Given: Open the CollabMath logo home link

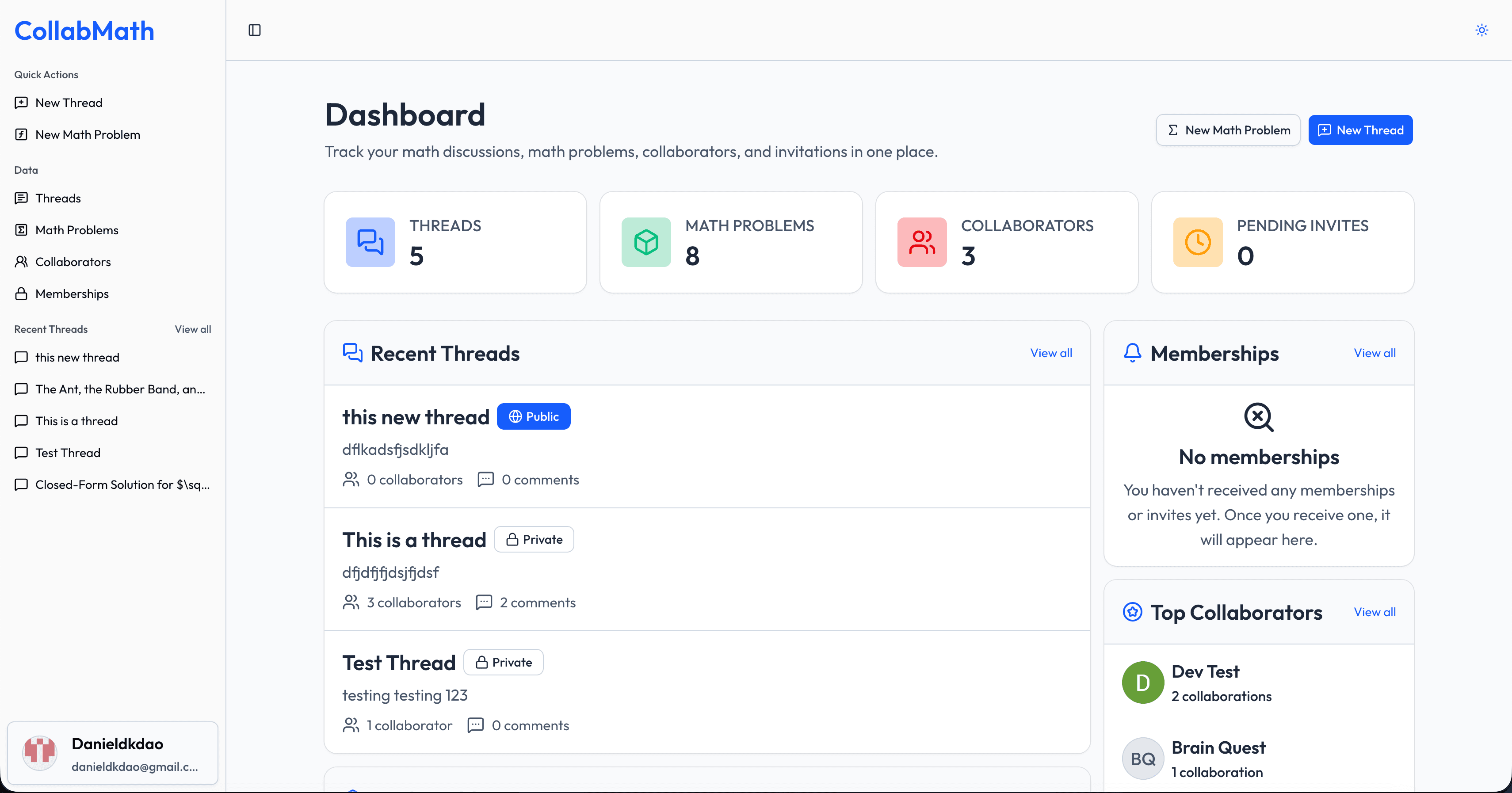Looking at the screenshot, I should 84,30.
